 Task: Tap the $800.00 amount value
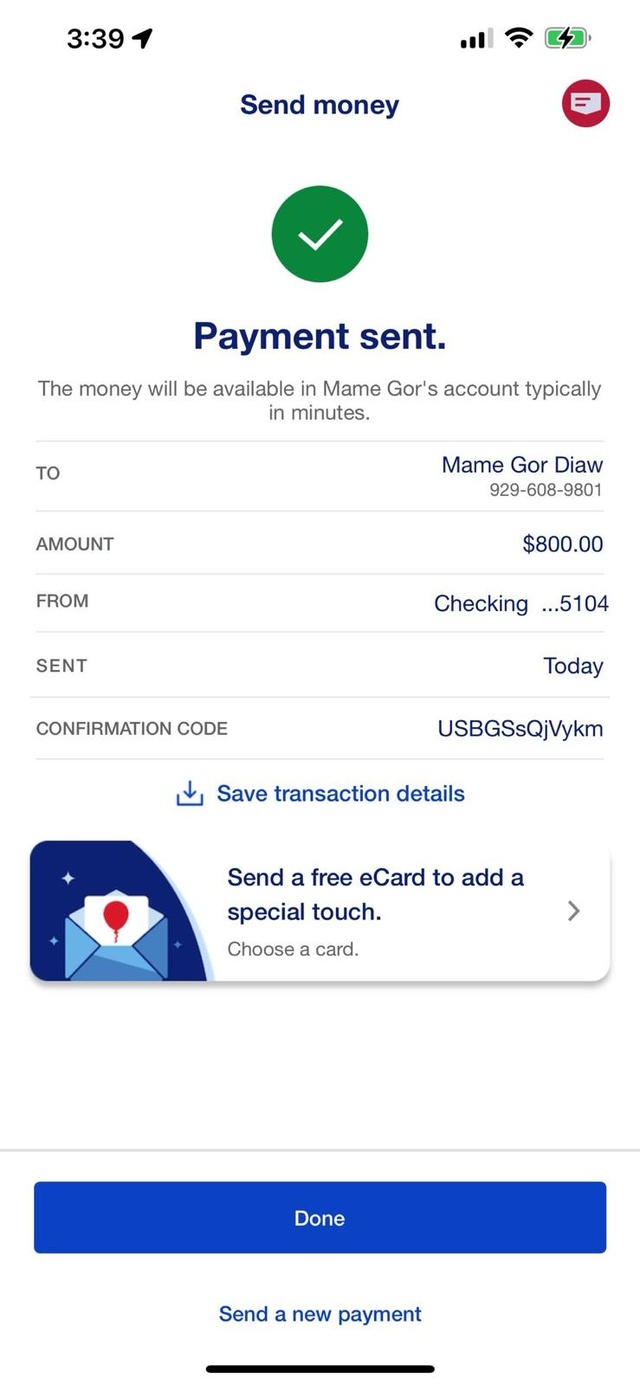tap(563, 544)
